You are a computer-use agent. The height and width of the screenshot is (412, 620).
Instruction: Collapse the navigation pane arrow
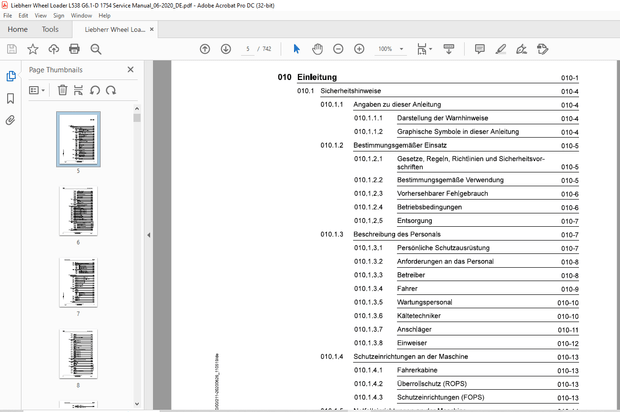pos(149,235)
